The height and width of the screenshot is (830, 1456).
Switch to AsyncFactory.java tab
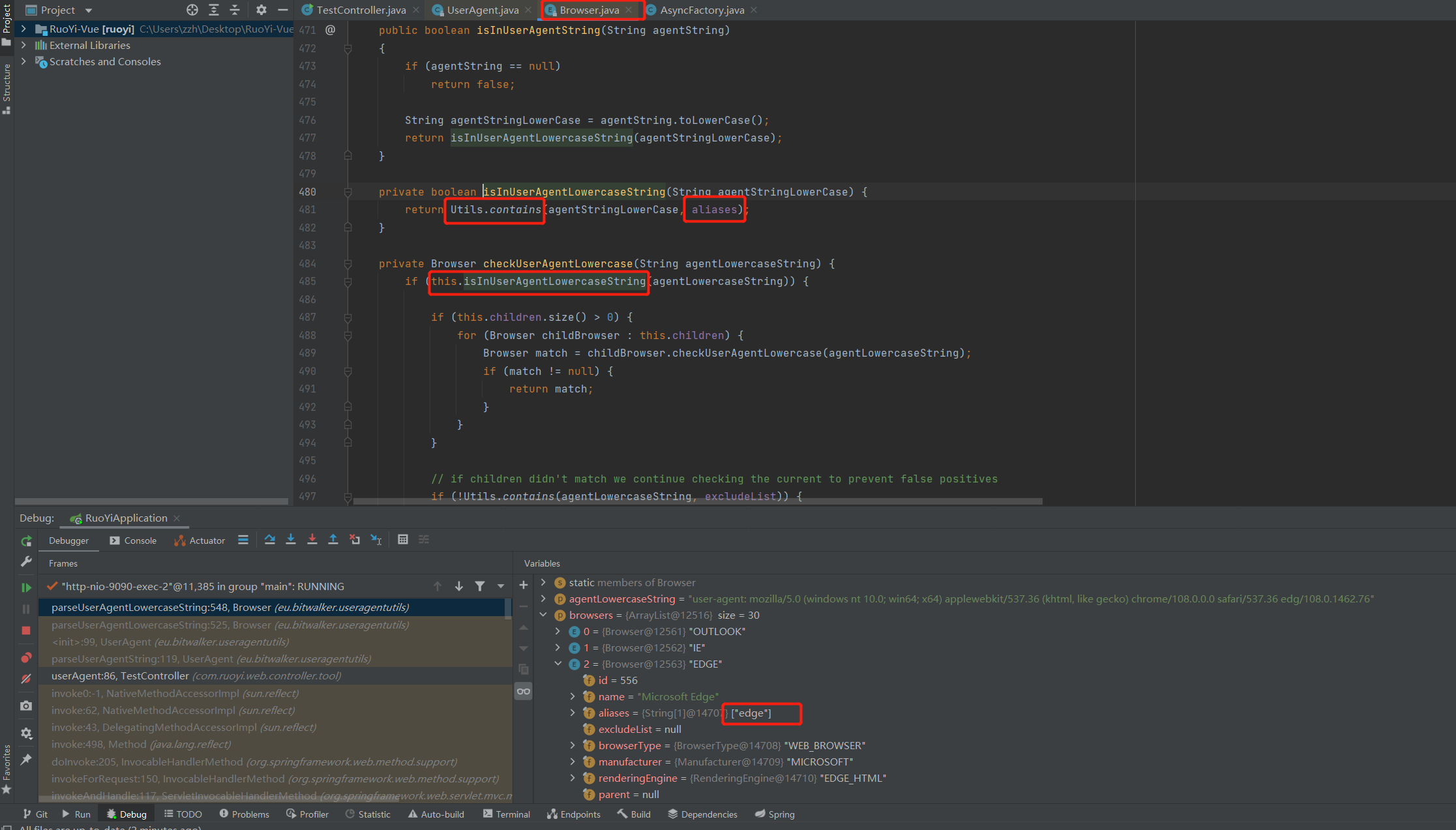(x=702, y=10)
